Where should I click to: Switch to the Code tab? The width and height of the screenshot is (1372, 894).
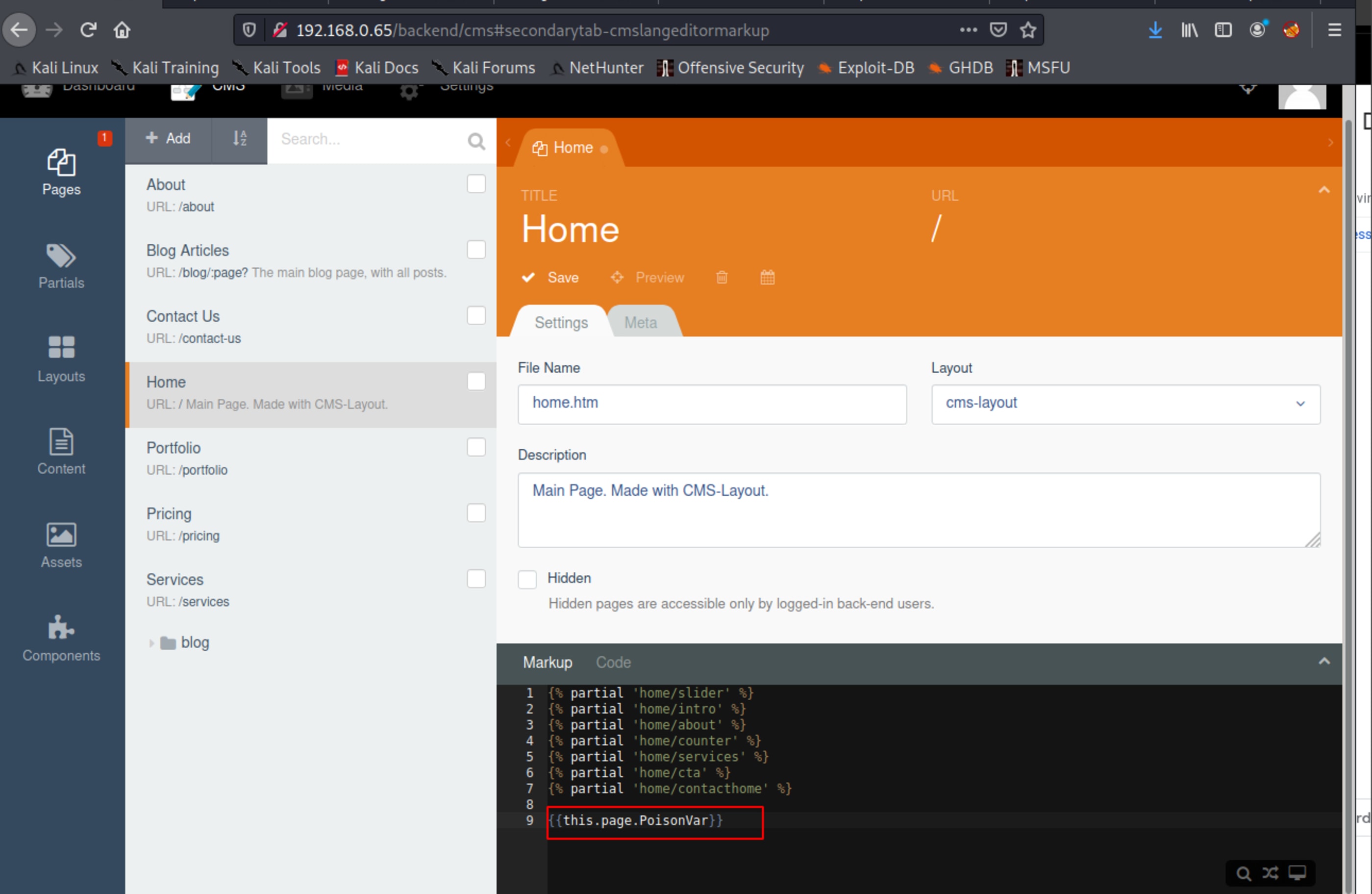click(x=613, y=662)
